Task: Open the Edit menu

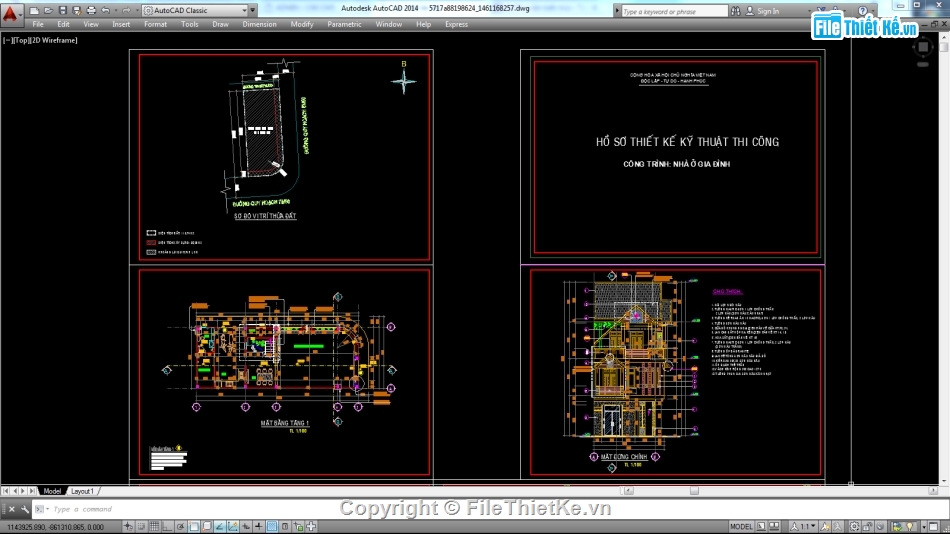Action: [x=63, y=24]
